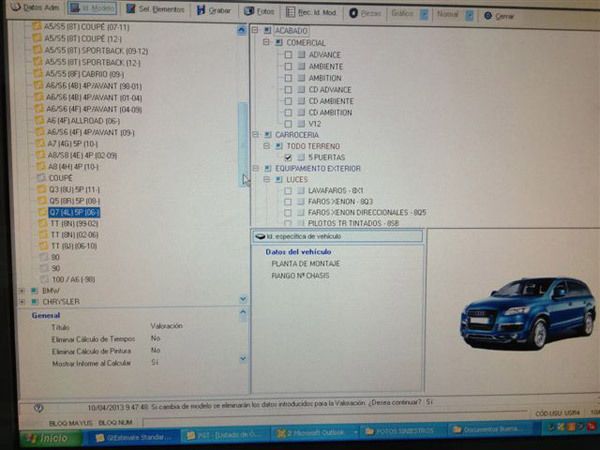Select folder icon of Q5 (8R) 5P (08-)
Image resolution: width=600 pixels, height=450 pixels.
pyautogui.click(x=42, y=201)
